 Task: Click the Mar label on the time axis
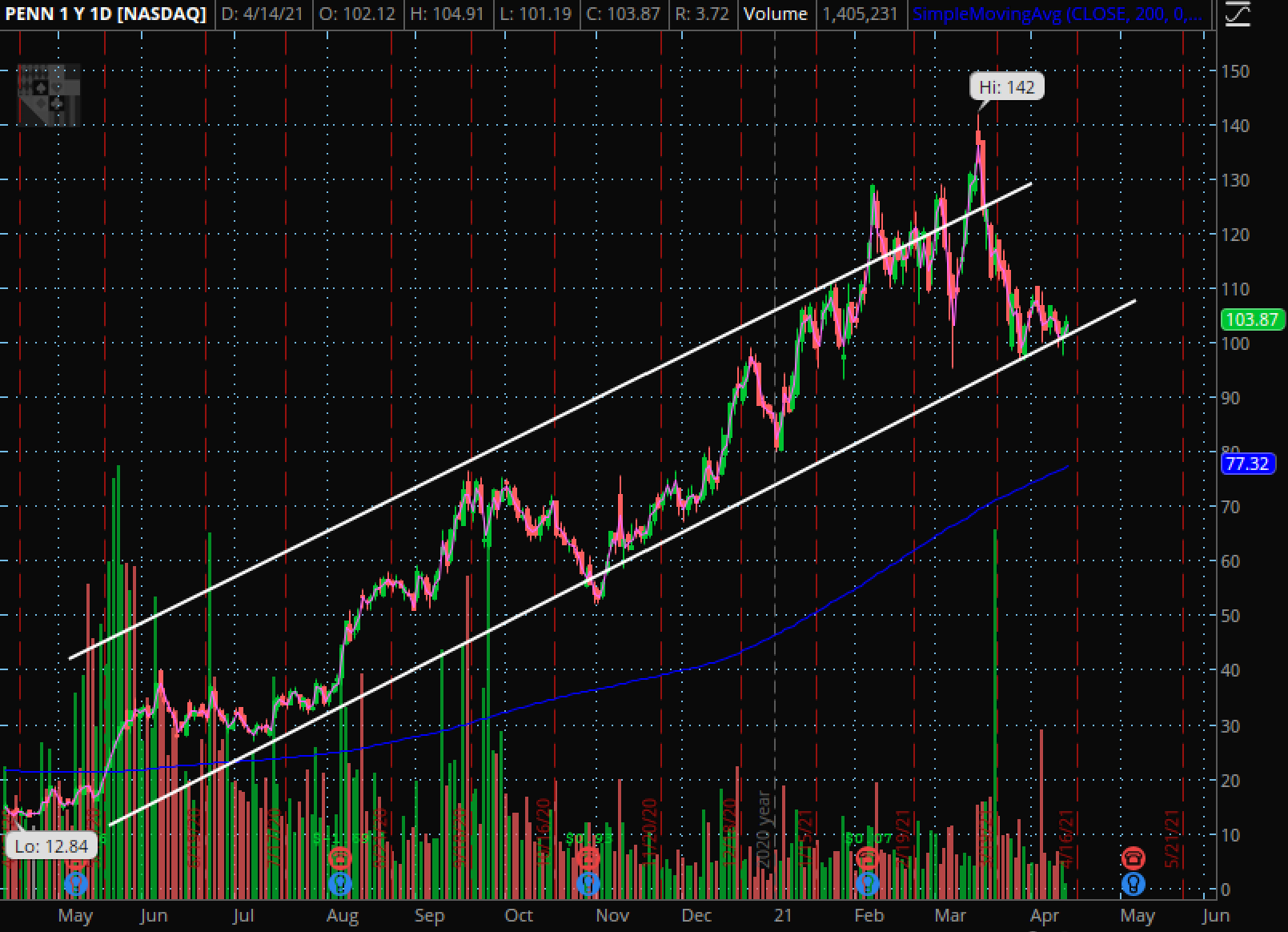click(x=950, y=915)
